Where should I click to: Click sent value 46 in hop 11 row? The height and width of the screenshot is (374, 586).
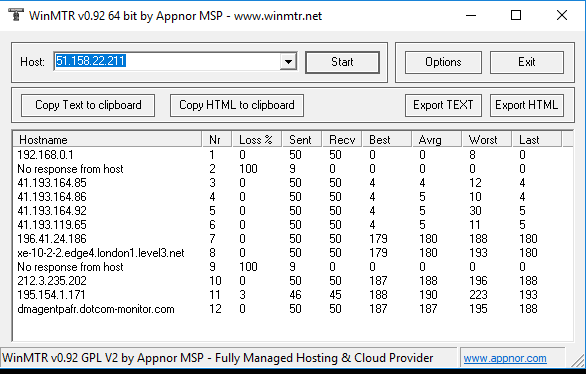(x=295, y=295)
